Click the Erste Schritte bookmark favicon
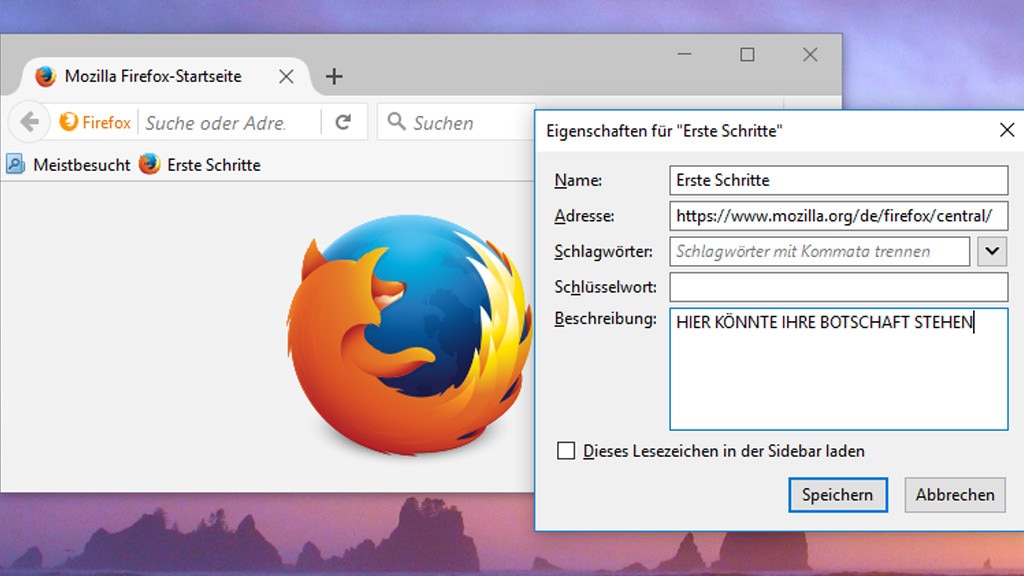This screenshot has width=1024, height=576. click(x=149, y=164)
